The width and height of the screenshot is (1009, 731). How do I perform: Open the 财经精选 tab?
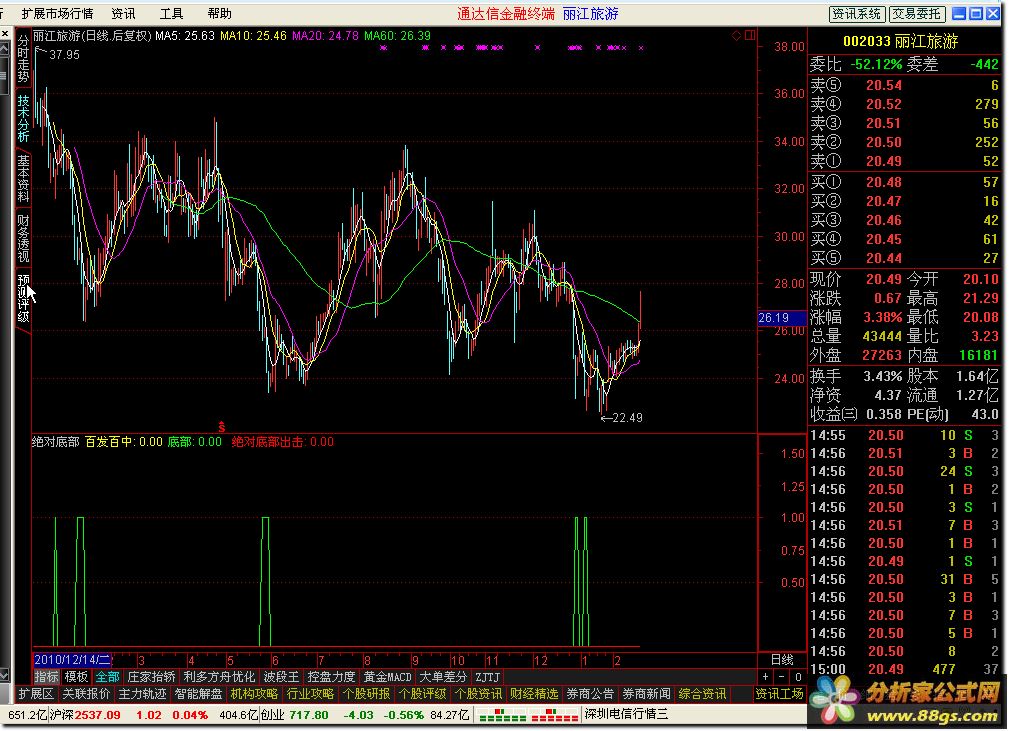coord(534,694)
